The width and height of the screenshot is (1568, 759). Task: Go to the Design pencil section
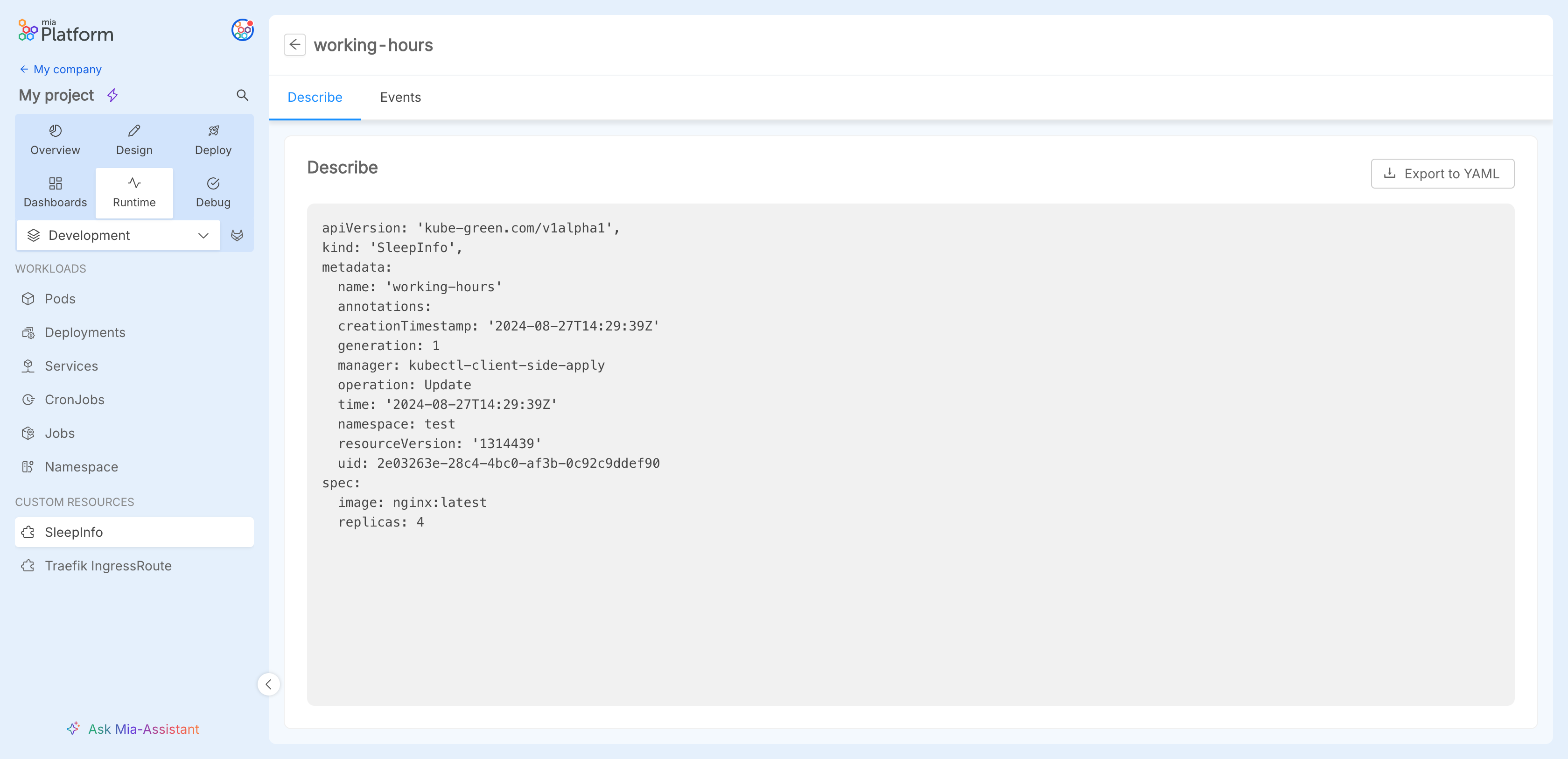[134, 141]
